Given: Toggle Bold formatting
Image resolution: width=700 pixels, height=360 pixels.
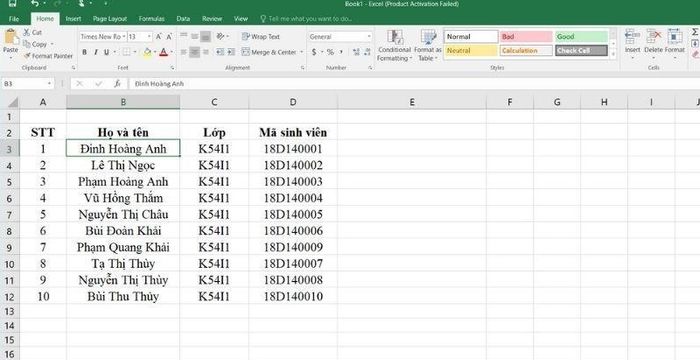Looking at the screenshot, I should [84, 52].
